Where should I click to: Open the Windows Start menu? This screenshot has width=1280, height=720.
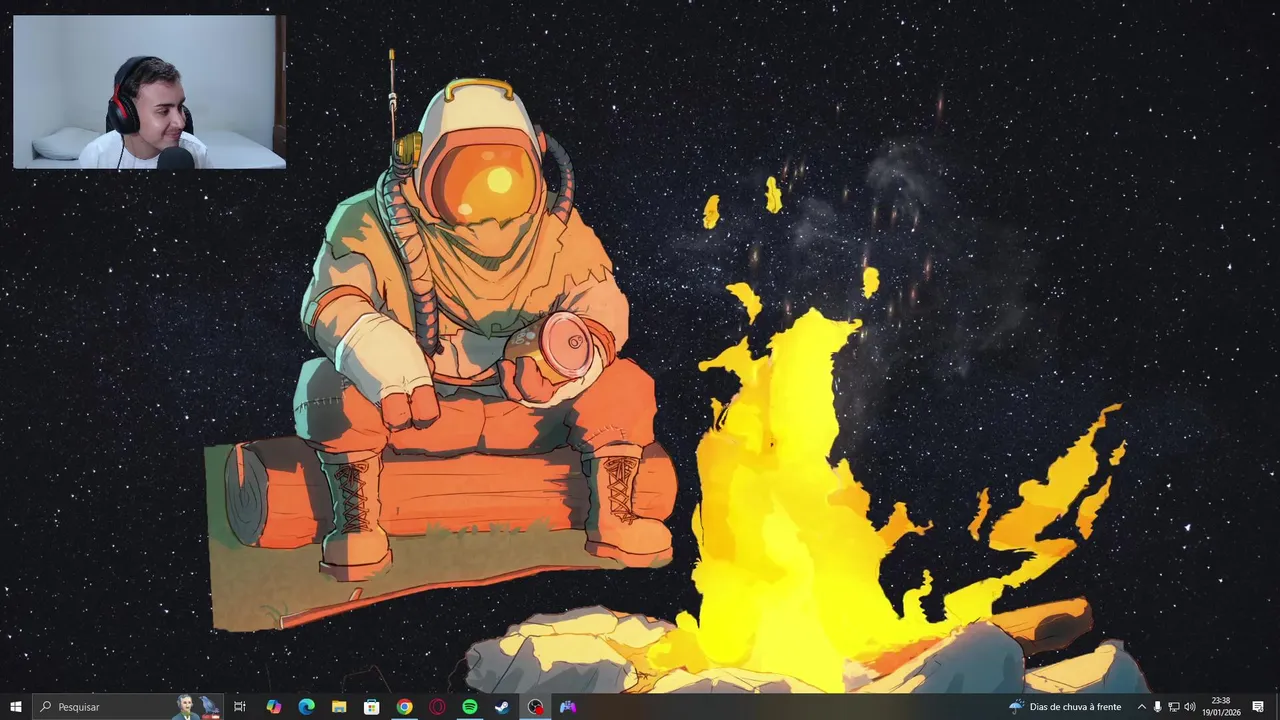[x=15, y=707]
